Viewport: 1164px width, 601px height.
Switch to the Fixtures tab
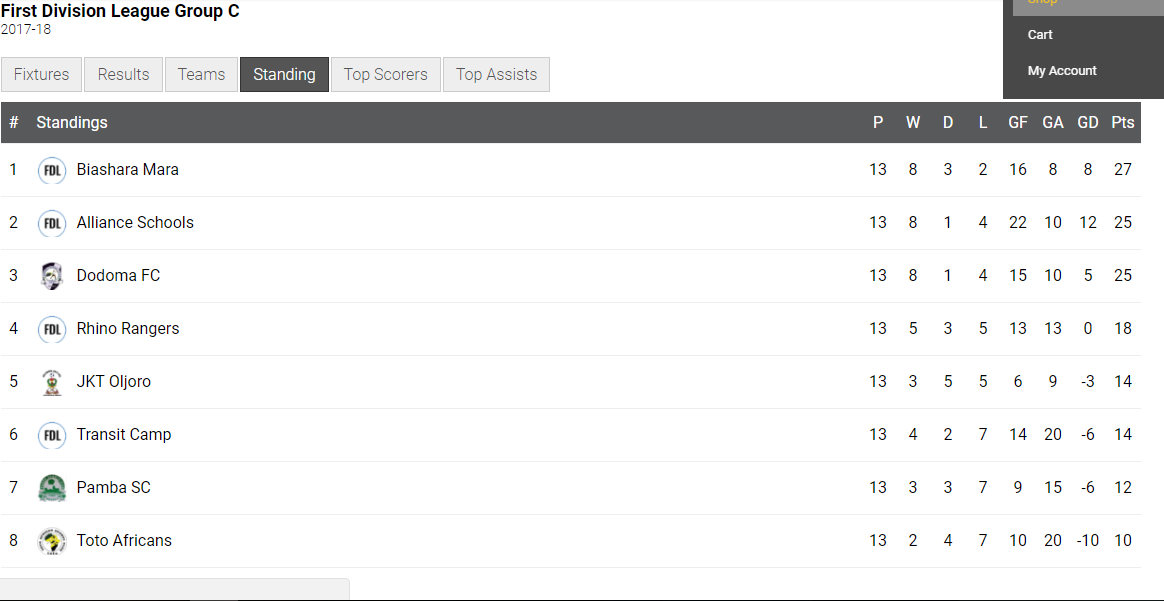tap(42, 75)
